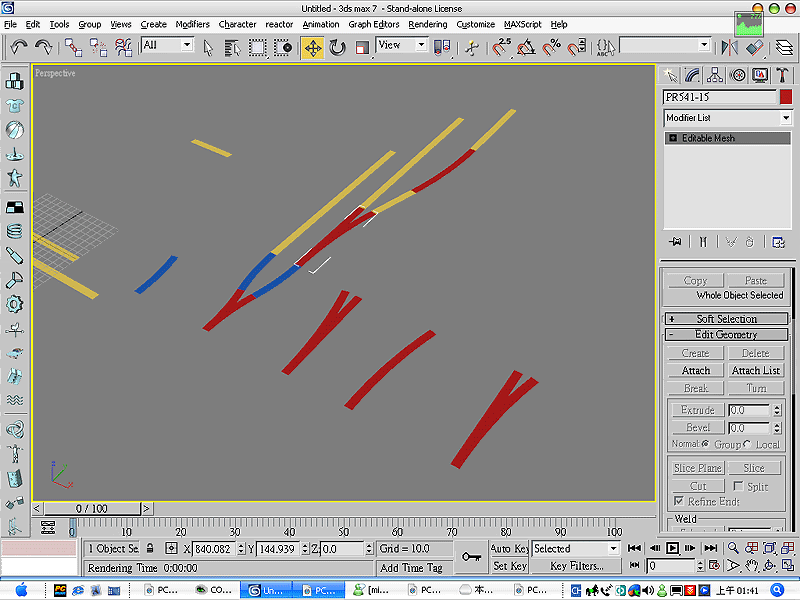Click the Set Key button

[x=509, y=566]
